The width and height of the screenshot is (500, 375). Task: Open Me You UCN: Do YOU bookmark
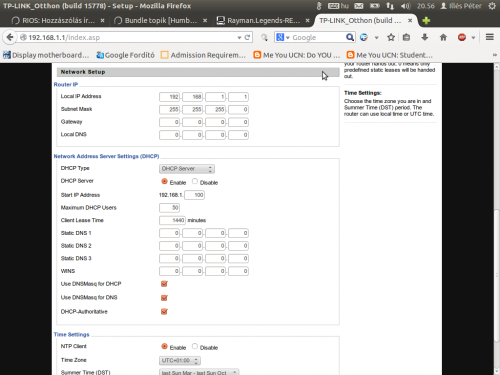297,55
